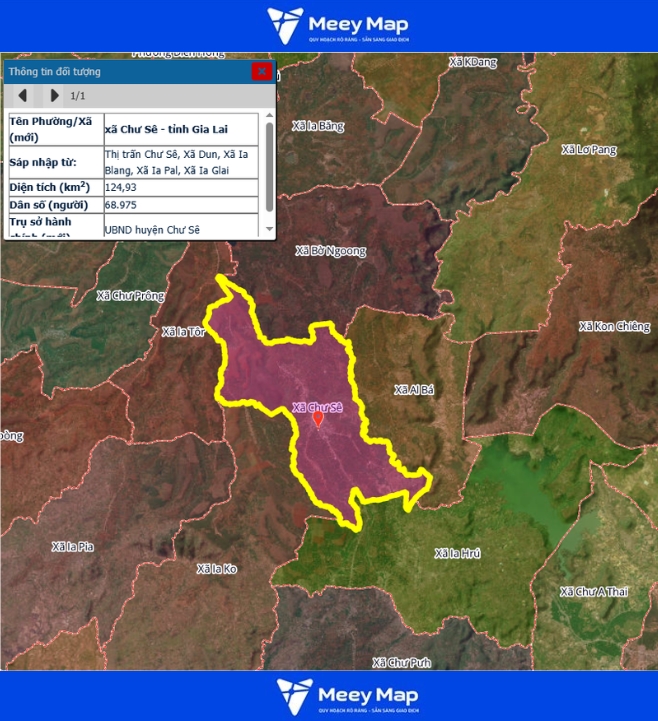Click the Xã Kon Chiêng map label
Screen dimensions: 658x721
click(614, 327)
